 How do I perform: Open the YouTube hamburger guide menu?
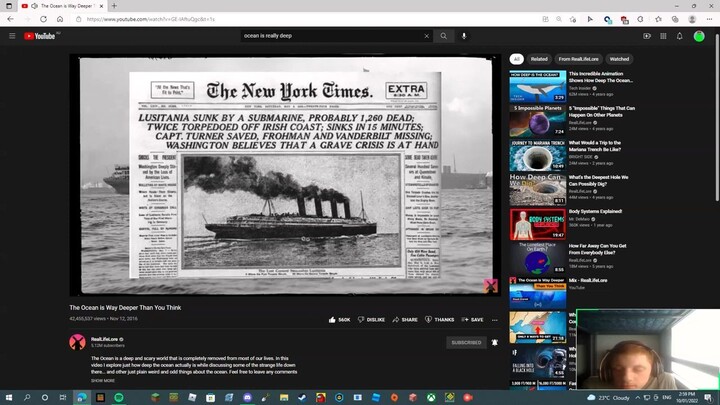coord(12,36)
